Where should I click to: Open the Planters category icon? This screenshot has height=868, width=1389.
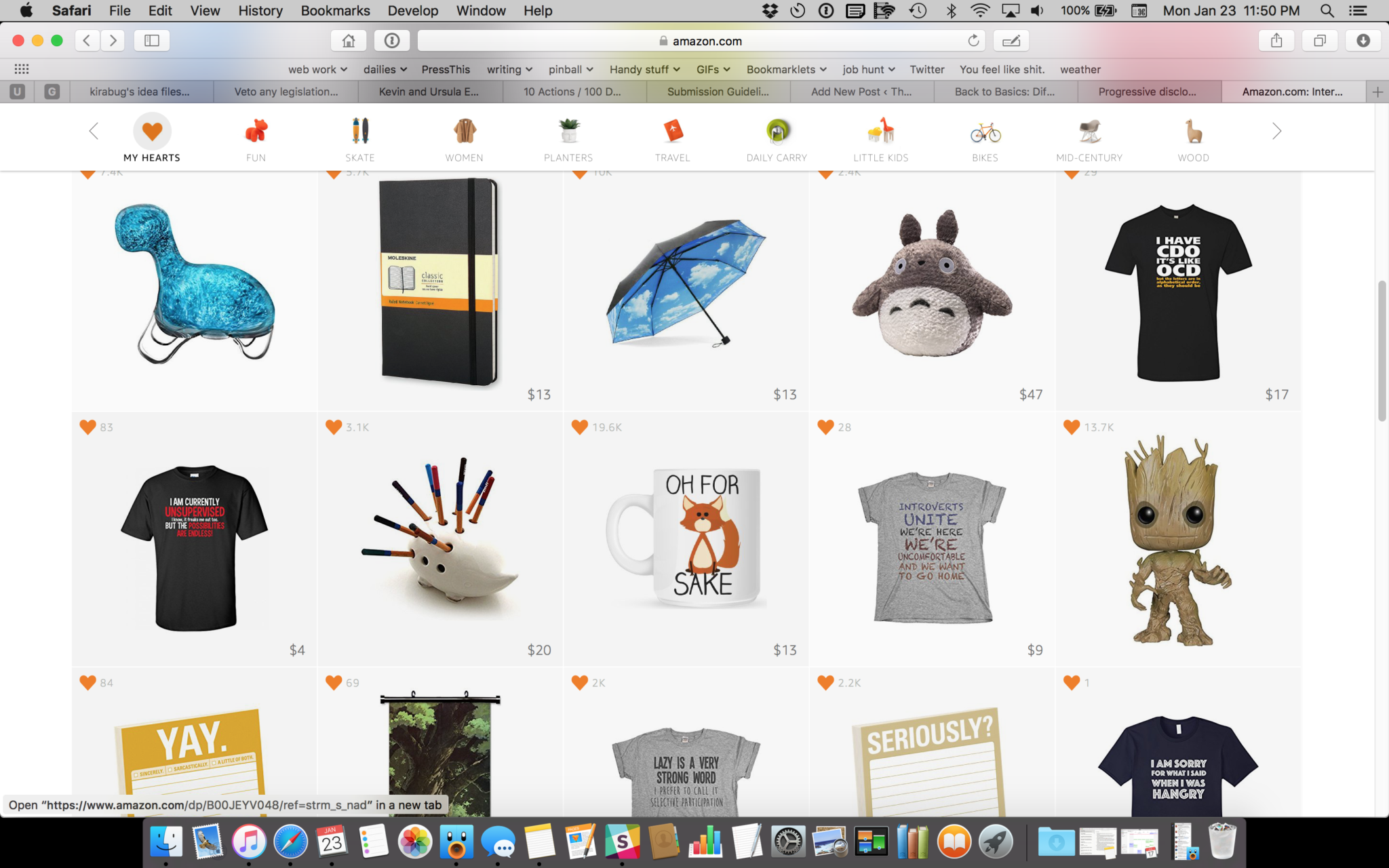[568, 131]
